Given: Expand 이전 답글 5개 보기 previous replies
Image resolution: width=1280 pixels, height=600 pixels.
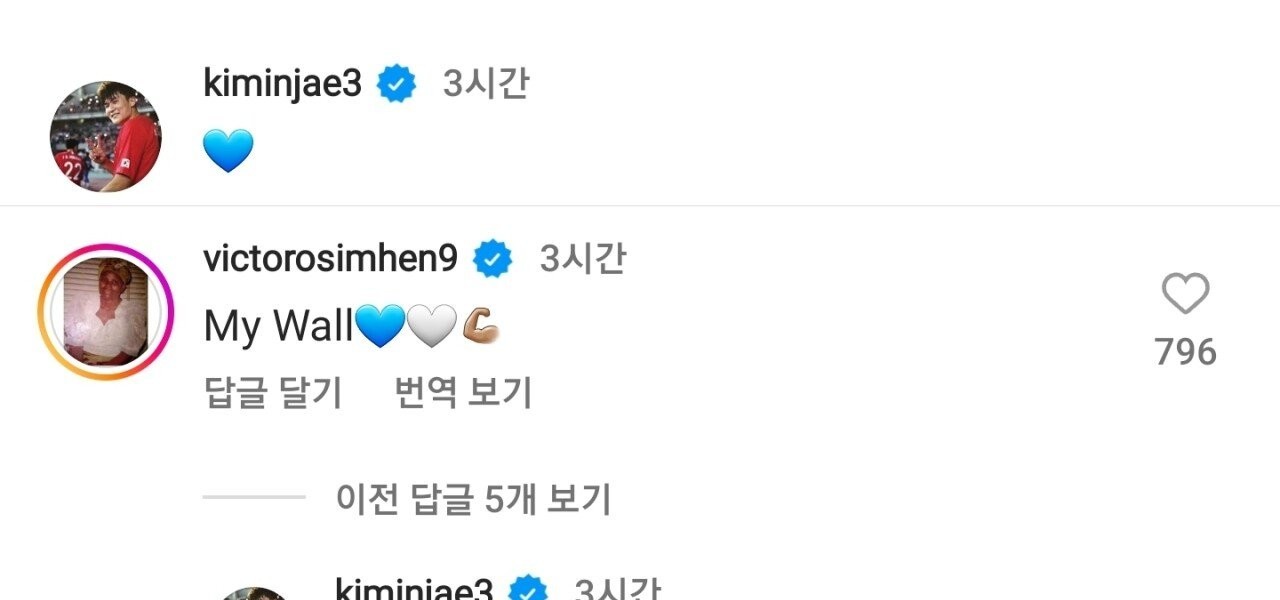Looking at the screenshot, I should (x=473, y=497).
